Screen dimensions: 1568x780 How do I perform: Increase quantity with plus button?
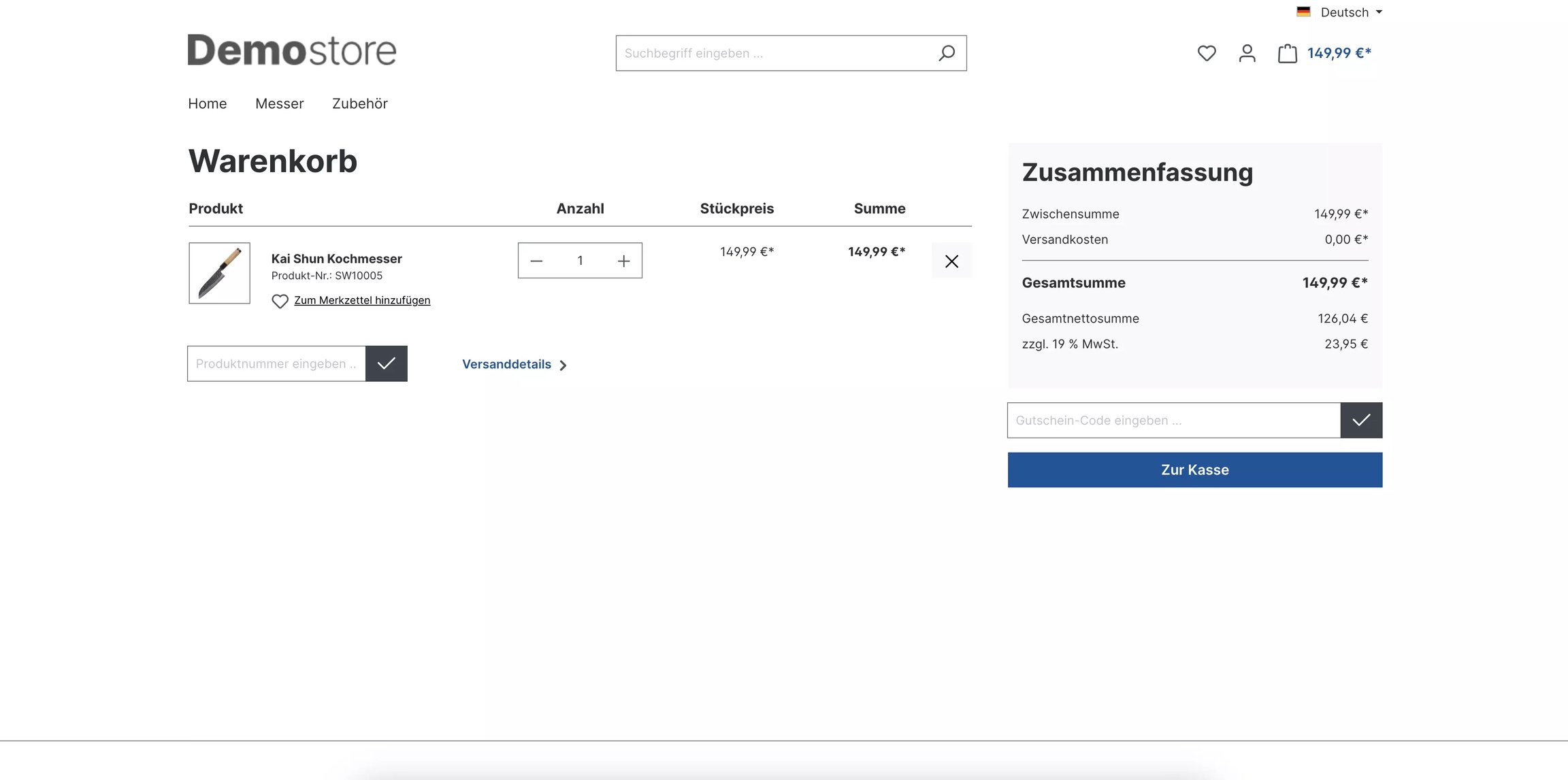[623, 261]
